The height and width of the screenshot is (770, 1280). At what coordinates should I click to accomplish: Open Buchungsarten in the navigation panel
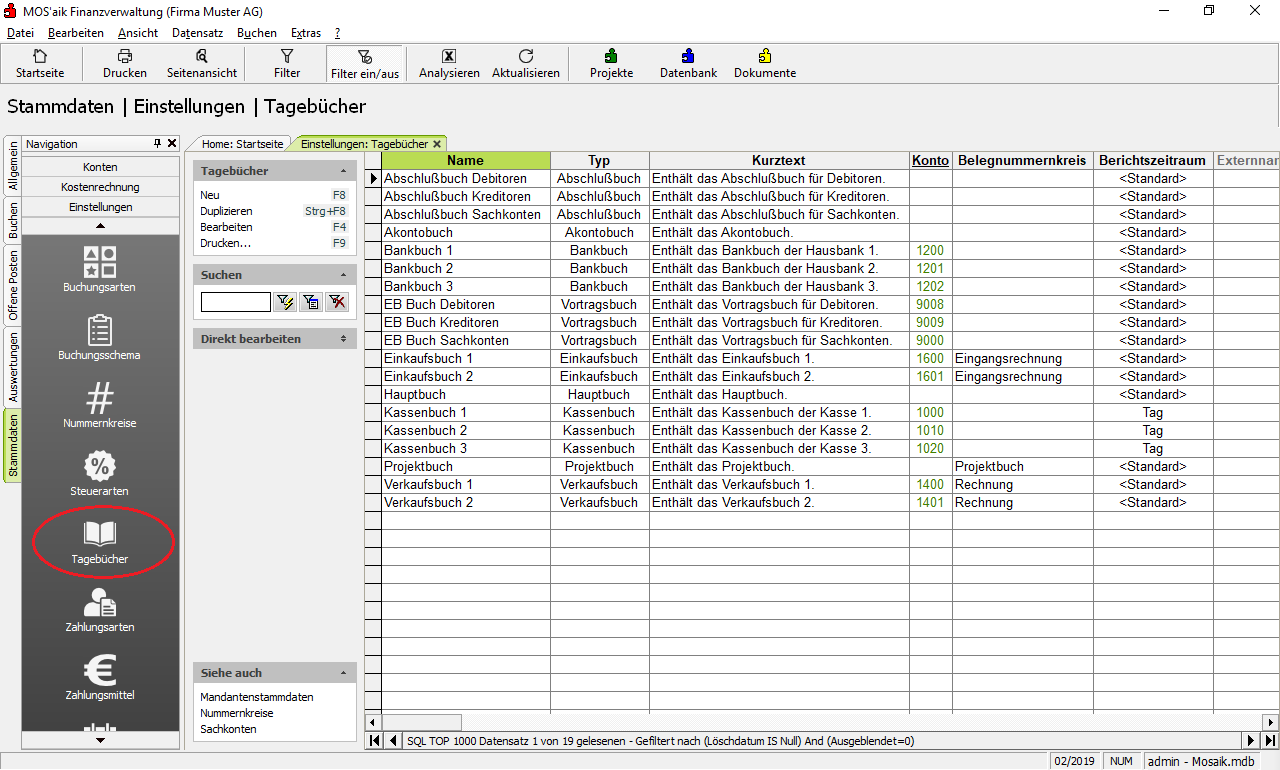(100, 270)
